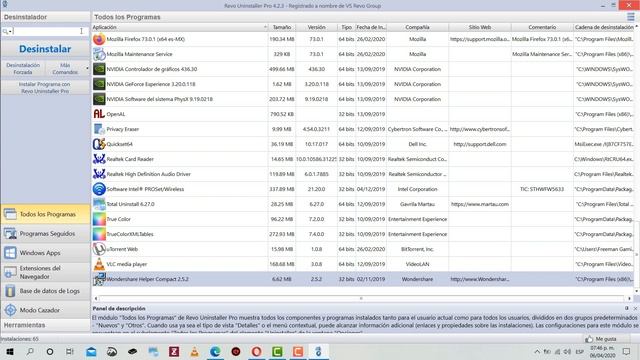Select the uTorrent Web row
This screenshot has height=360, width=640.
tap(363, 249)
